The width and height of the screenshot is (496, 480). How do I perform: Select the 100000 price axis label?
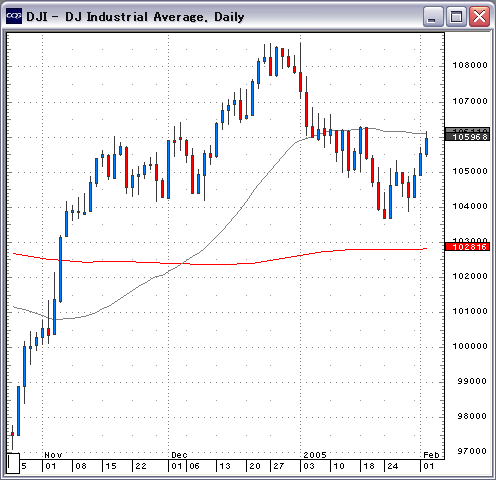tap(470, 346)
